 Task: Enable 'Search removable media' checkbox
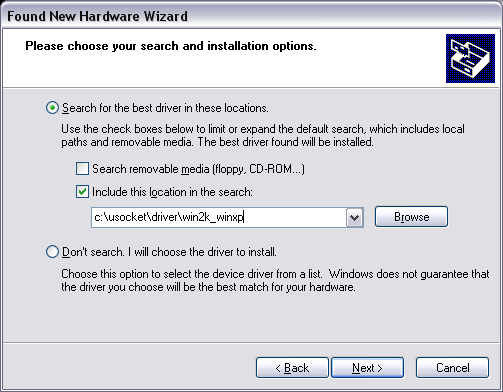82,169
